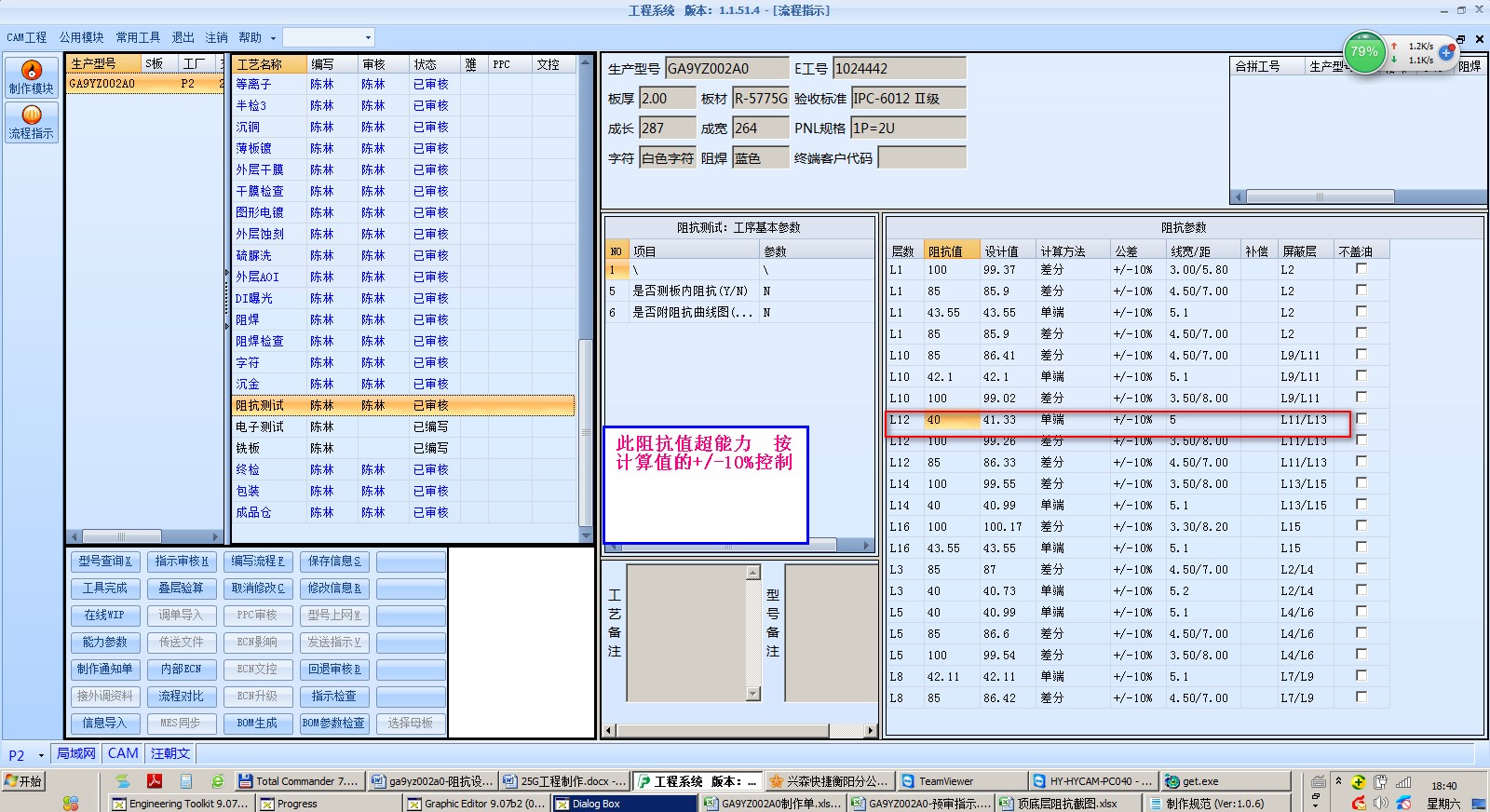
Task: Click process list scroll-up arrow
Action: coord(586,62)
